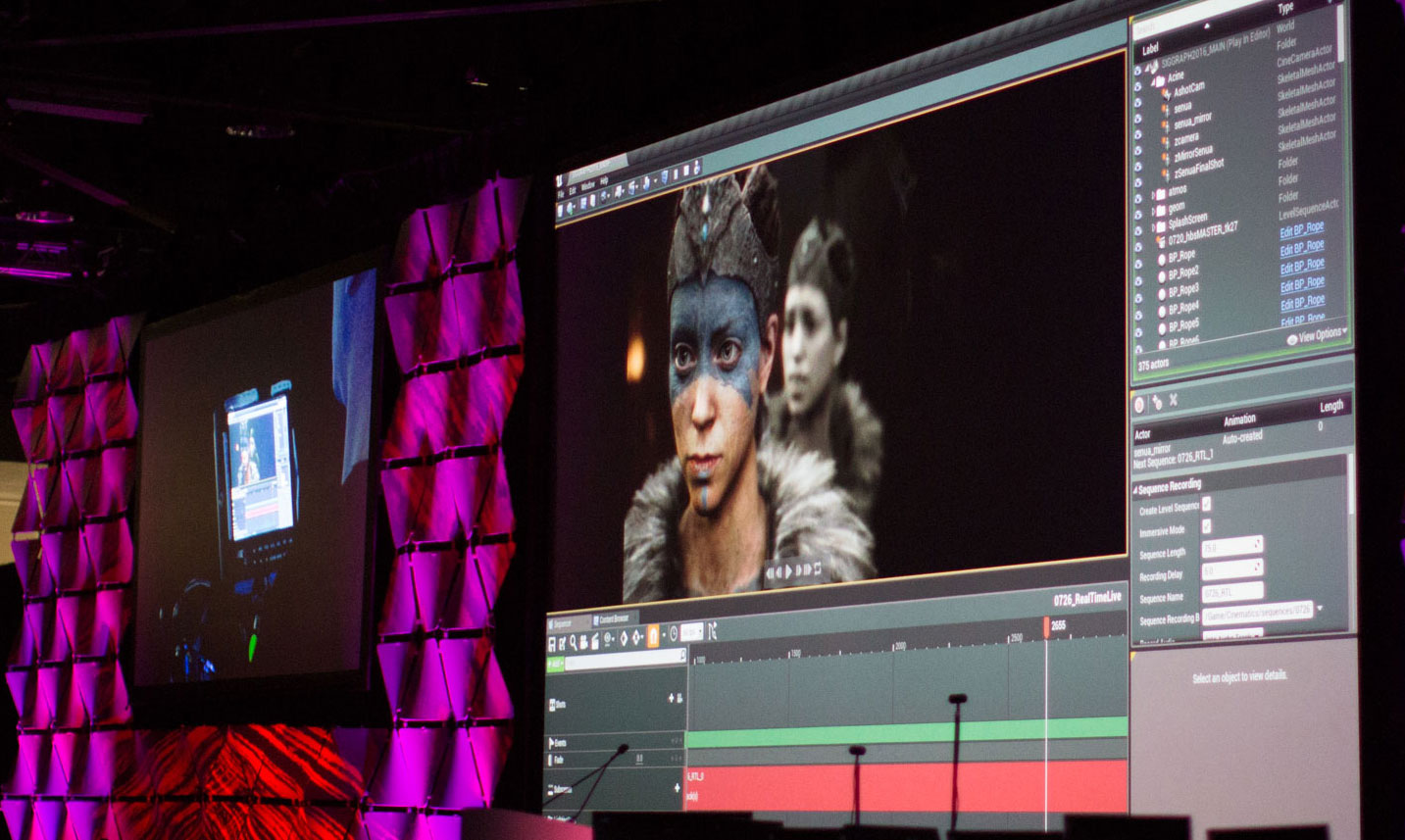Click the red Subscenes section bar
Image resolution: width=1405 pixels, height=840 pixels.
coord(907,786)
